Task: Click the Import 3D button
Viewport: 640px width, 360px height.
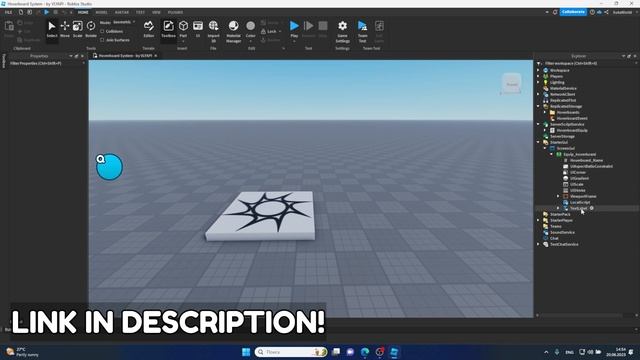Action: click(x=213, y=31)
